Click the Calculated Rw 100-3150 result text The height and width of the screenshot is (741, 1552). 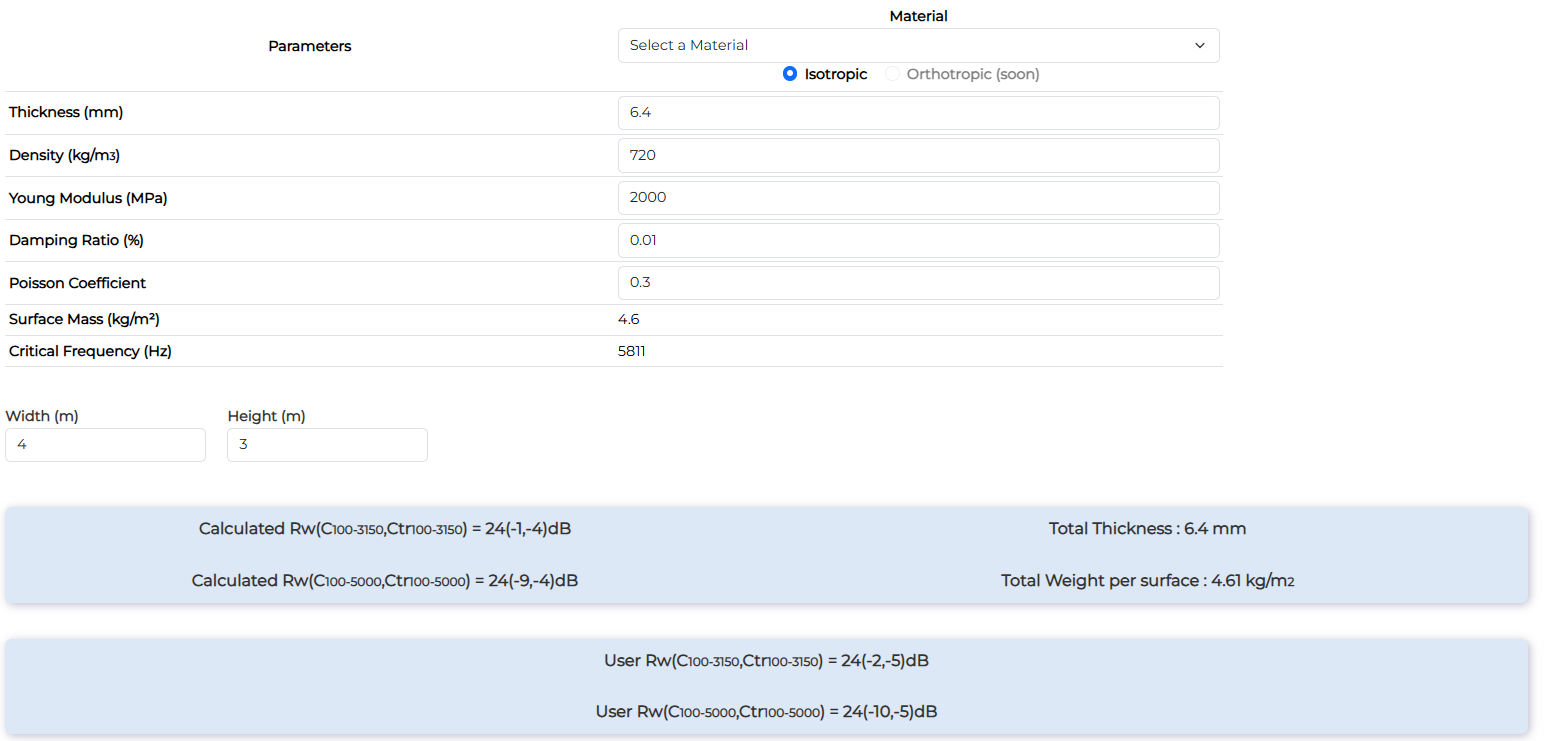[x=385, y=529]
